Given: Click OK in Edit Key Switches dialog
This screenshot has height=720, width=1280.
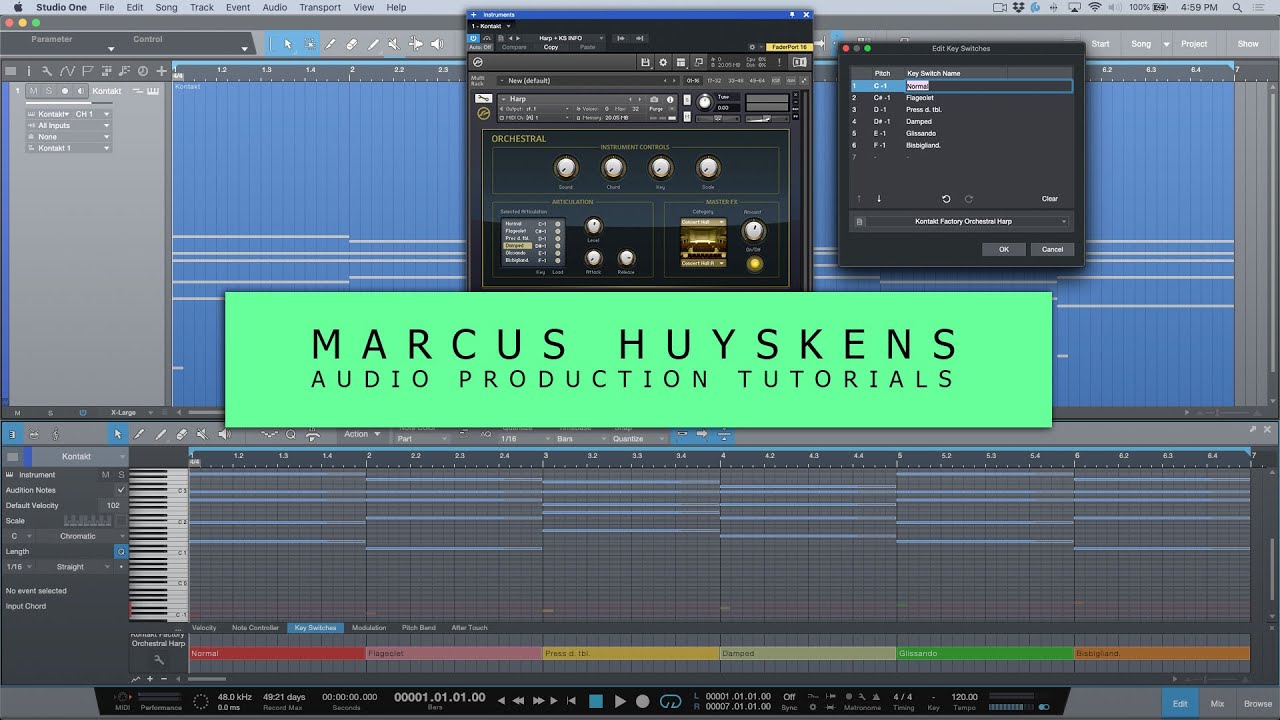Looking at the screenshot, I should pyautogui.click(x=1003, y=249).
